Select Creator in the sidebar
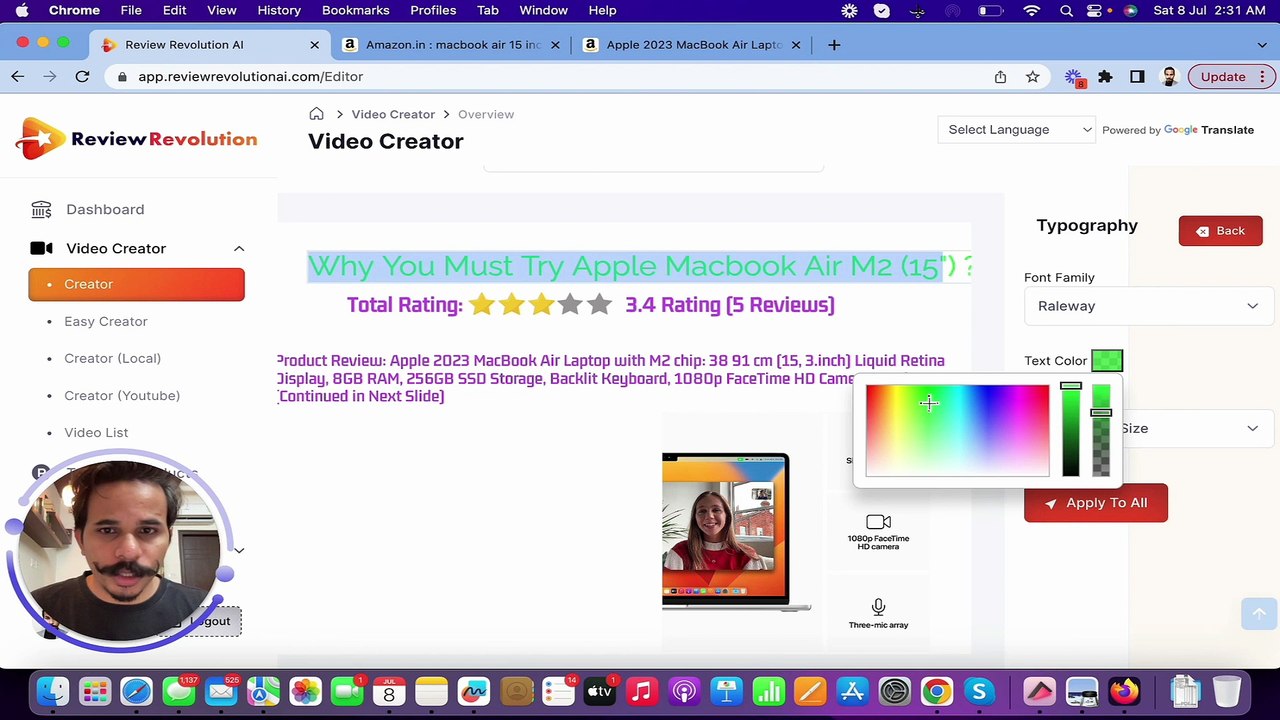This screenshot has height=720, width=1280. (136, 284)
